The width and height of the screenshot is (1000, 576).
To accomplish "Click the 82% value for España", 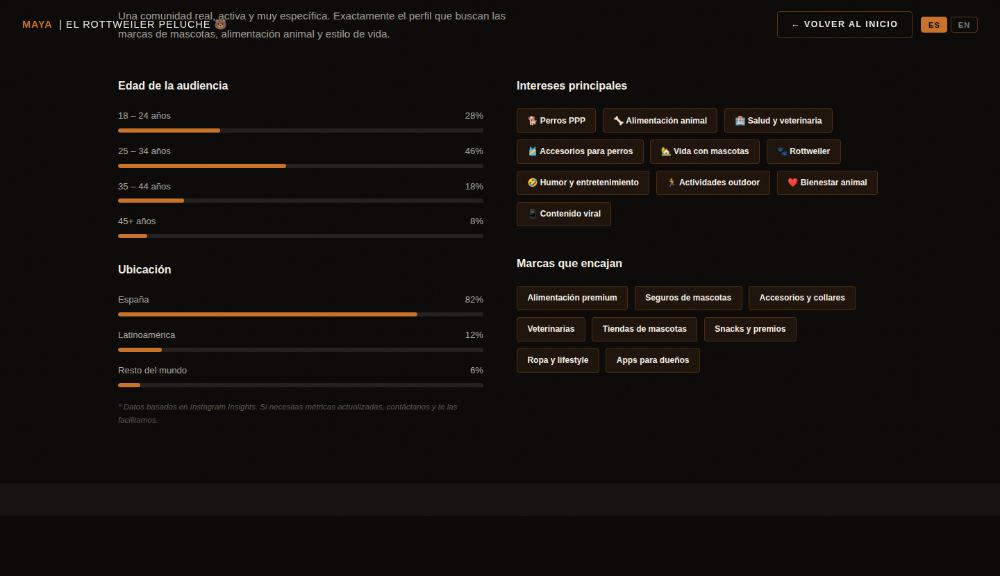I will coord(474,300).
